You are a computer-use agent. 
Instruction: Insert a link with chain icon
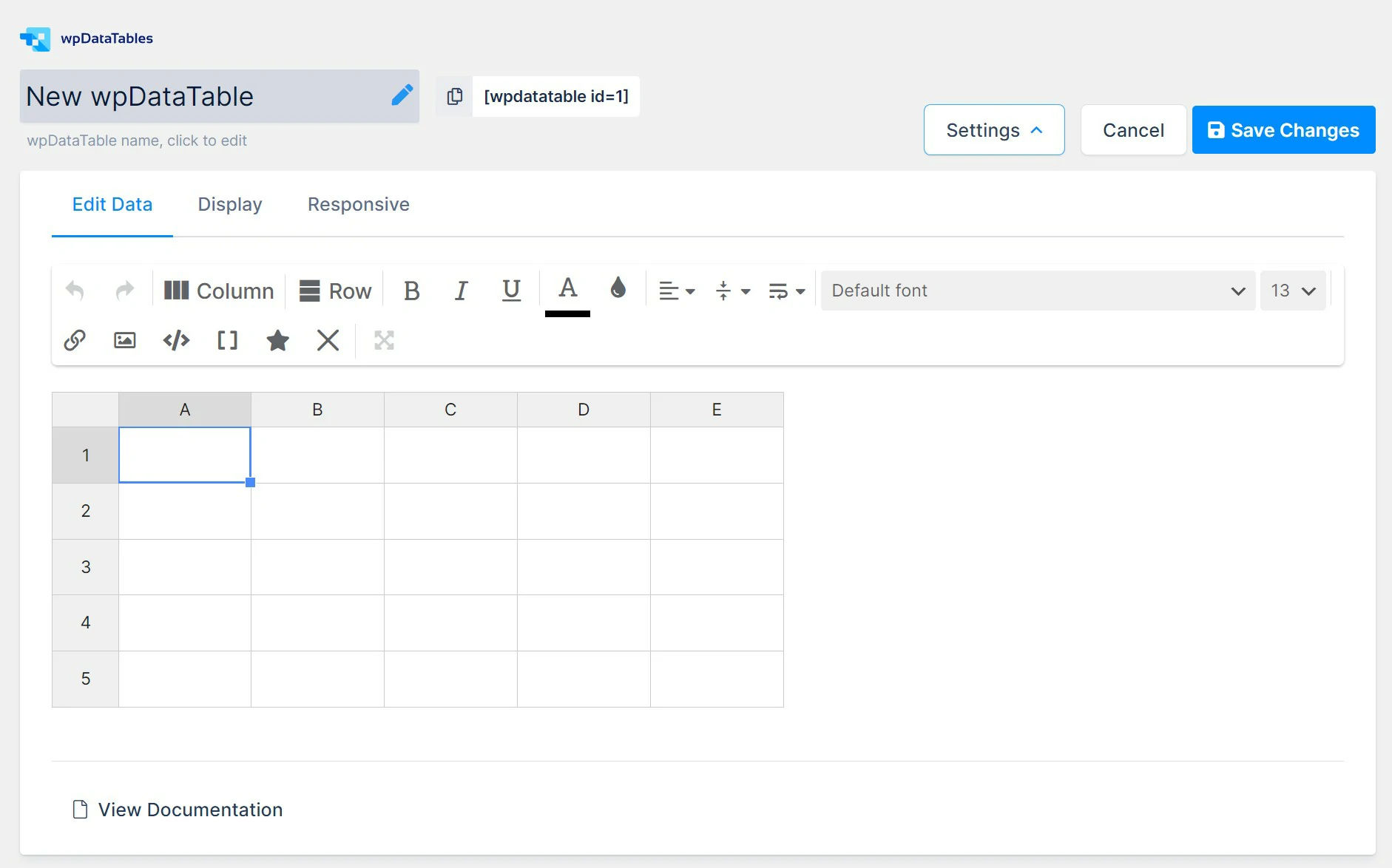tap(75, 340)
